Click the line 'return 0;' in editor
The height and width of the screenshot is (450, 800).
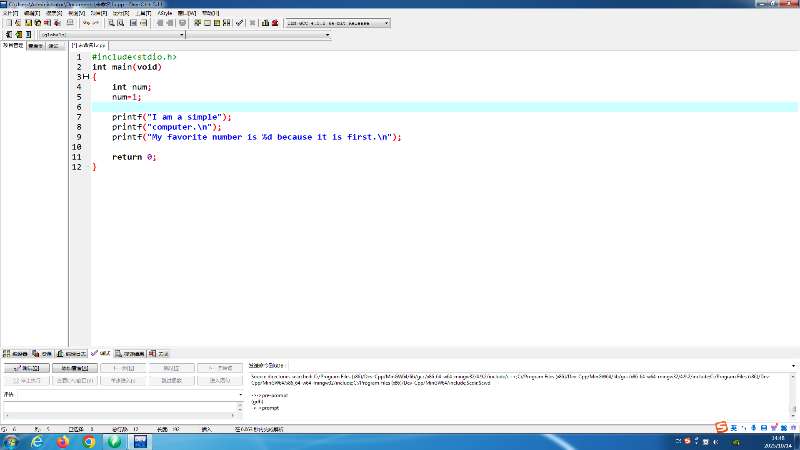click(x=134, y=157)
